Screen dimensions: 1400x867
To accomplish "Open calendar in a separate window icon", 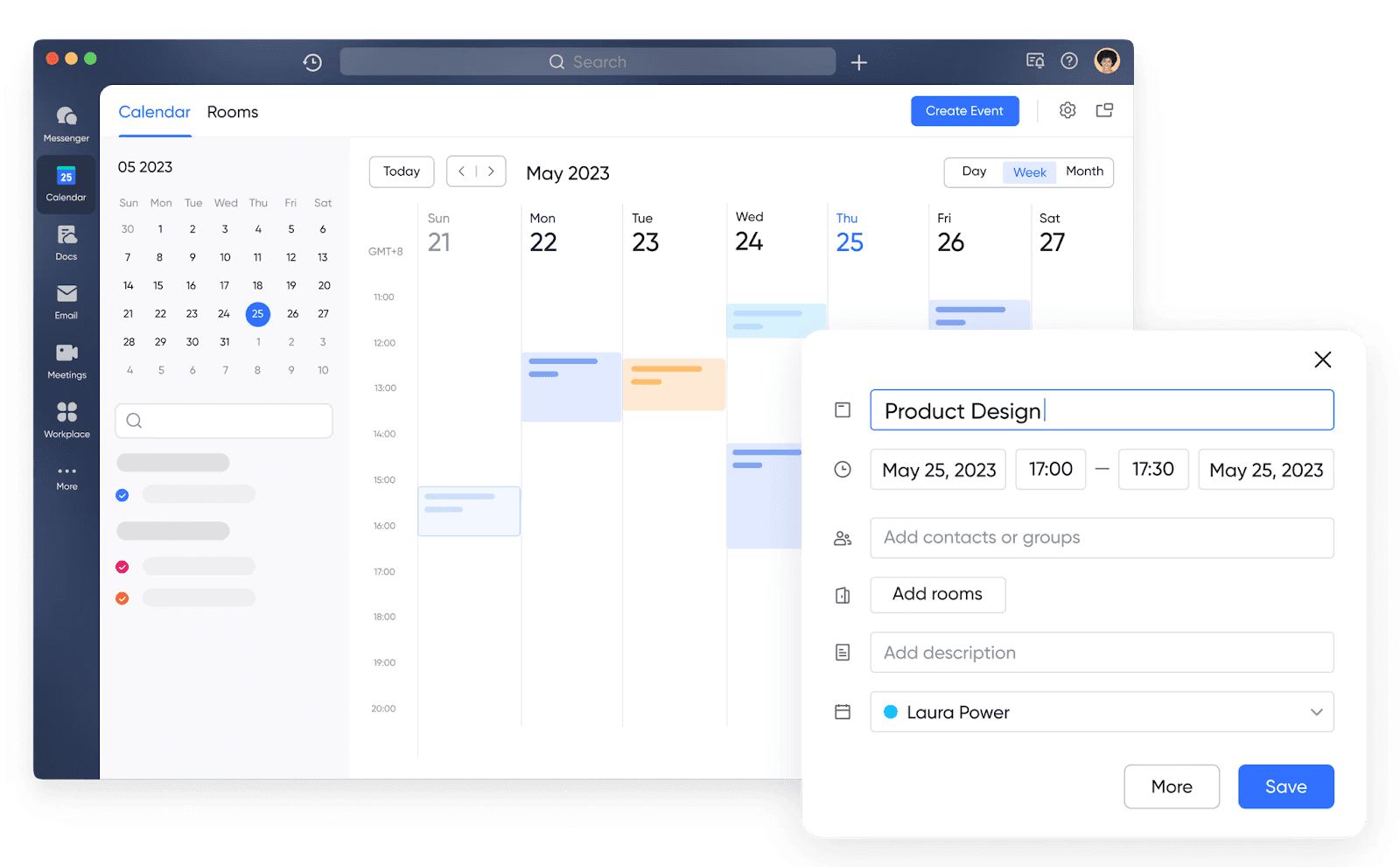I will (1104, 110).
